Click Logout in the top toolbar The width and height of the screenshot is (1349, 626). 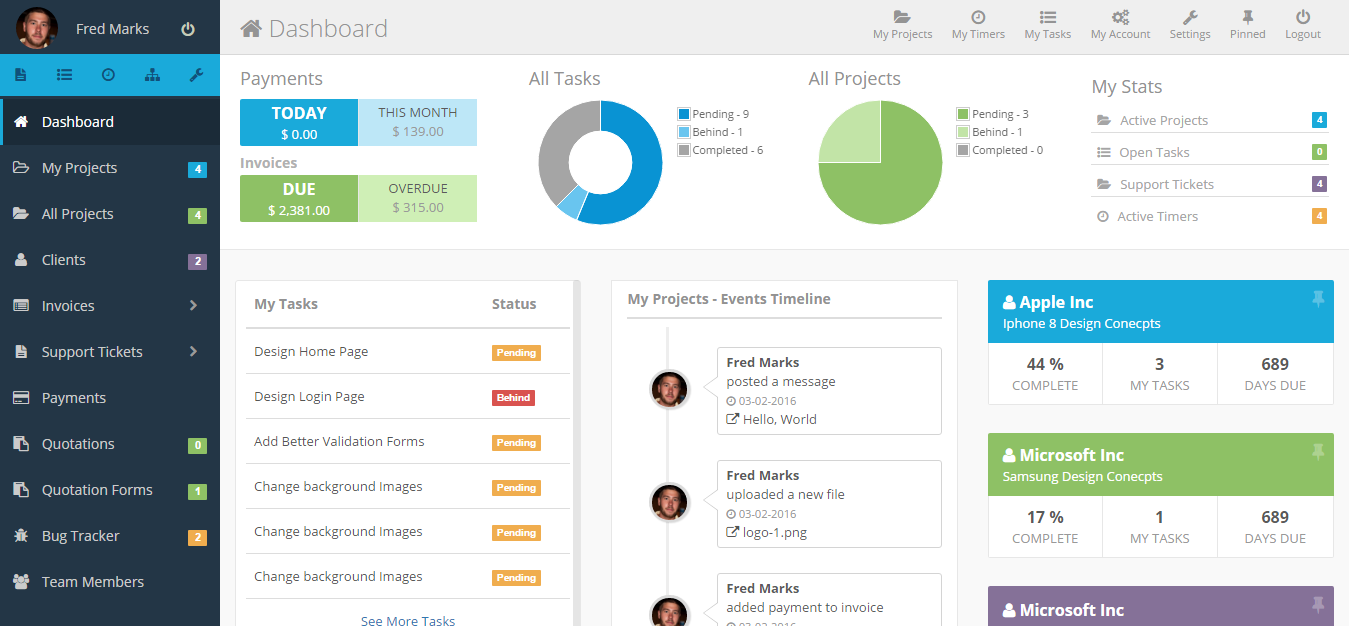click(1303, 25)
